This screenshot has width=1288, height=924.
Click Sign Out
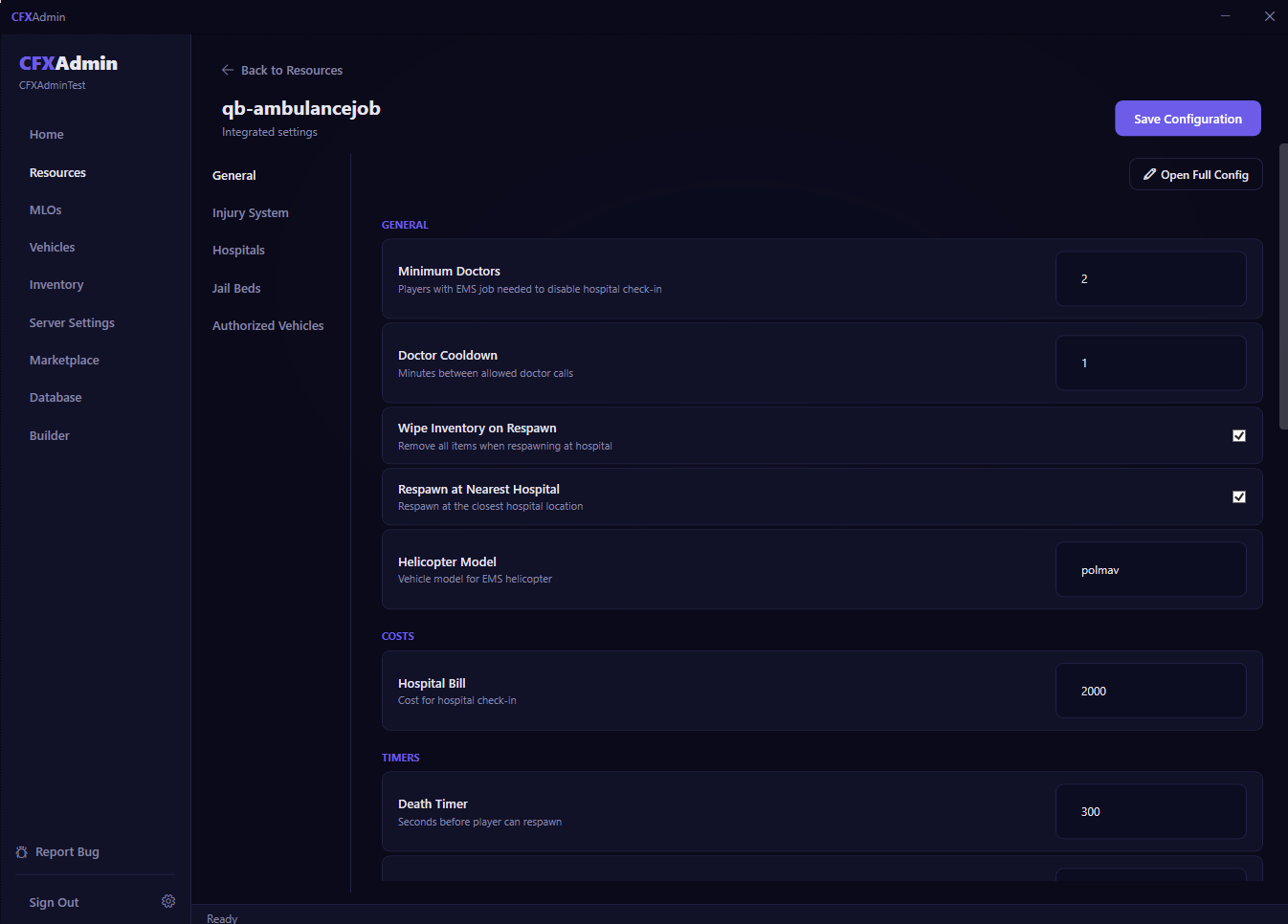coord(54,903)
